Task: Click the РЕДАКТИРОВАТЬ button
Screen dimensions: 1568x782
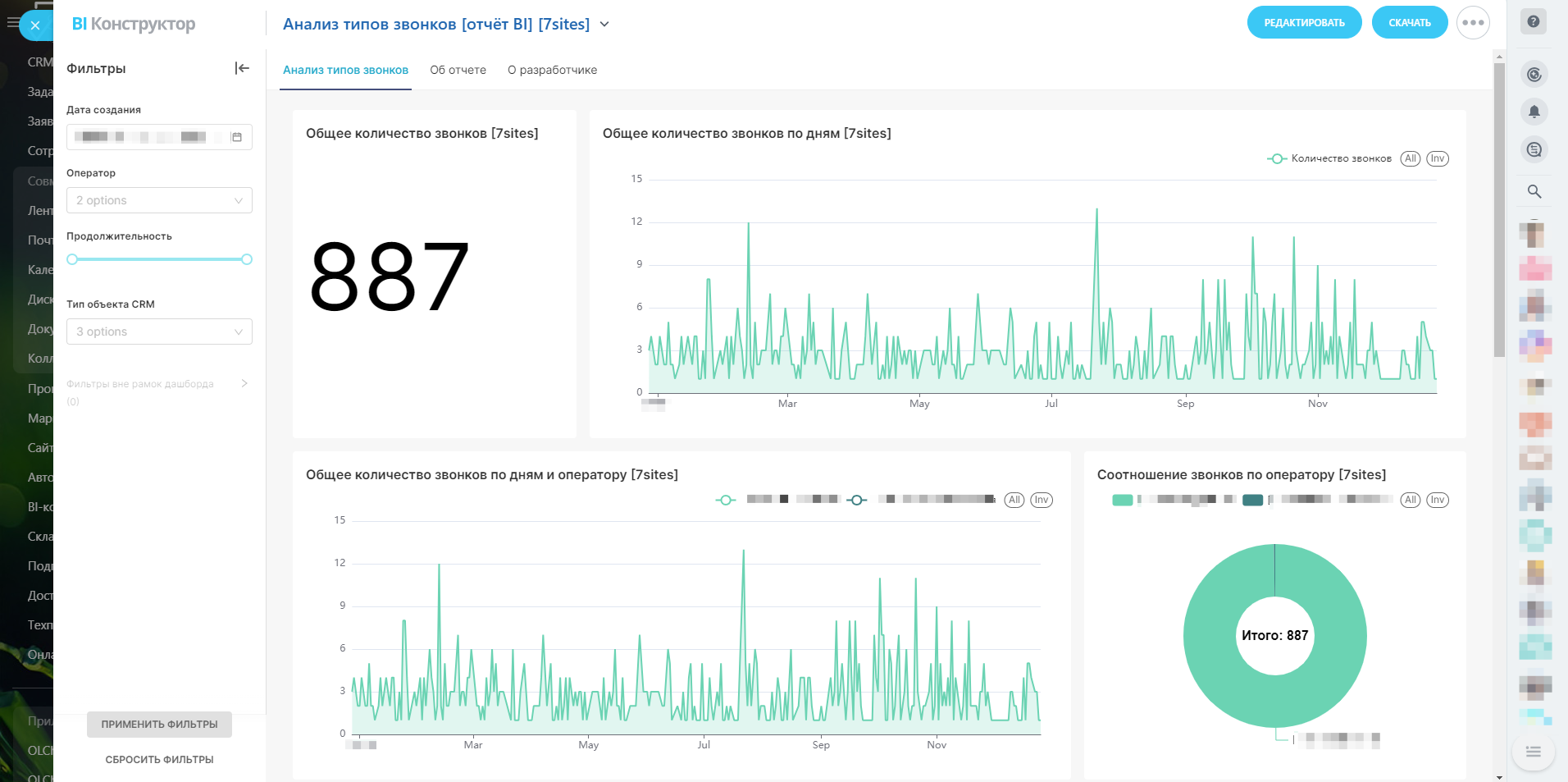Action: tap(1304, 23)
